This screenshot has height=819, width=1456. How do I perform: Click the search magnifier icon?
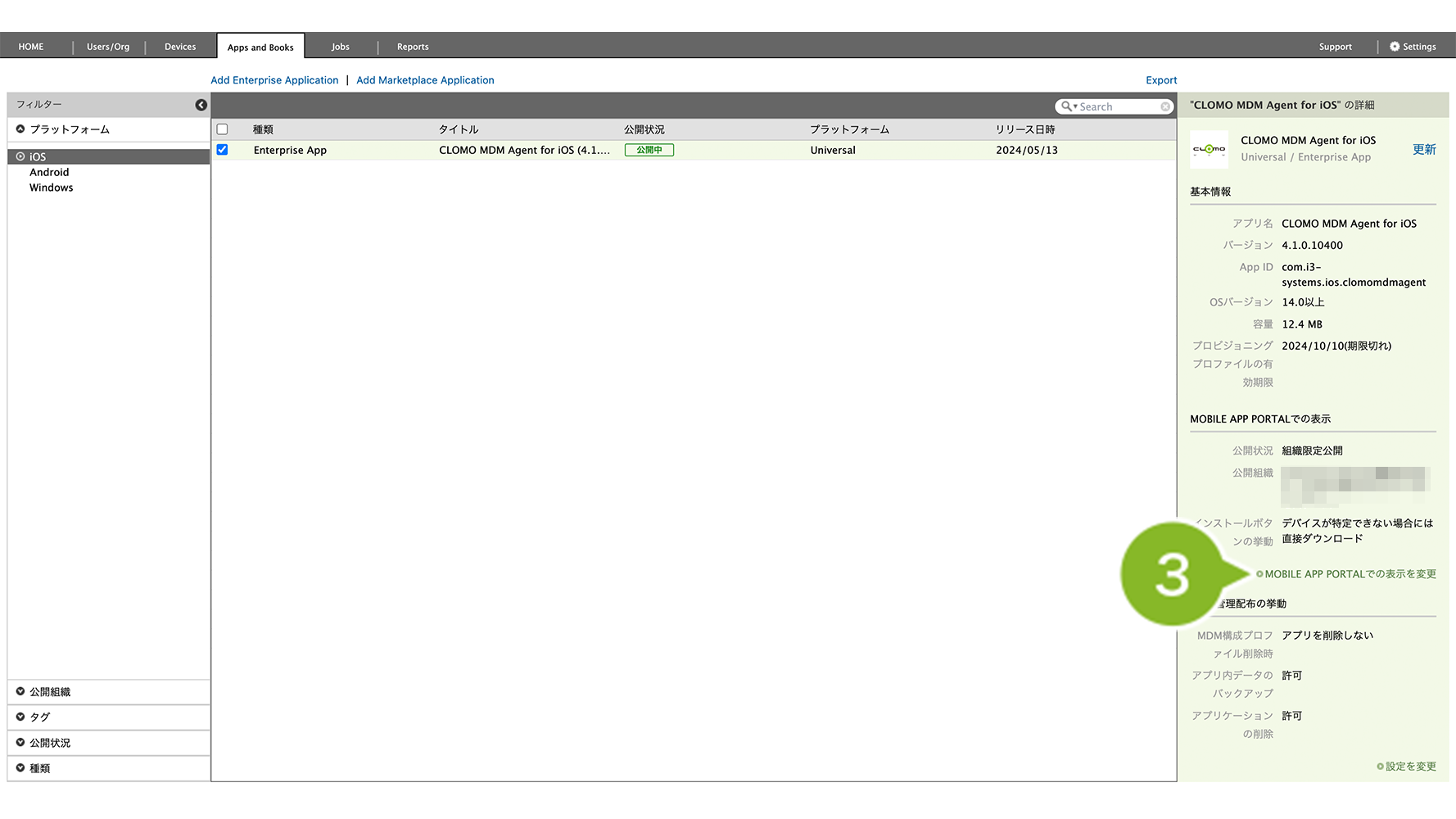pos(1066,106)
